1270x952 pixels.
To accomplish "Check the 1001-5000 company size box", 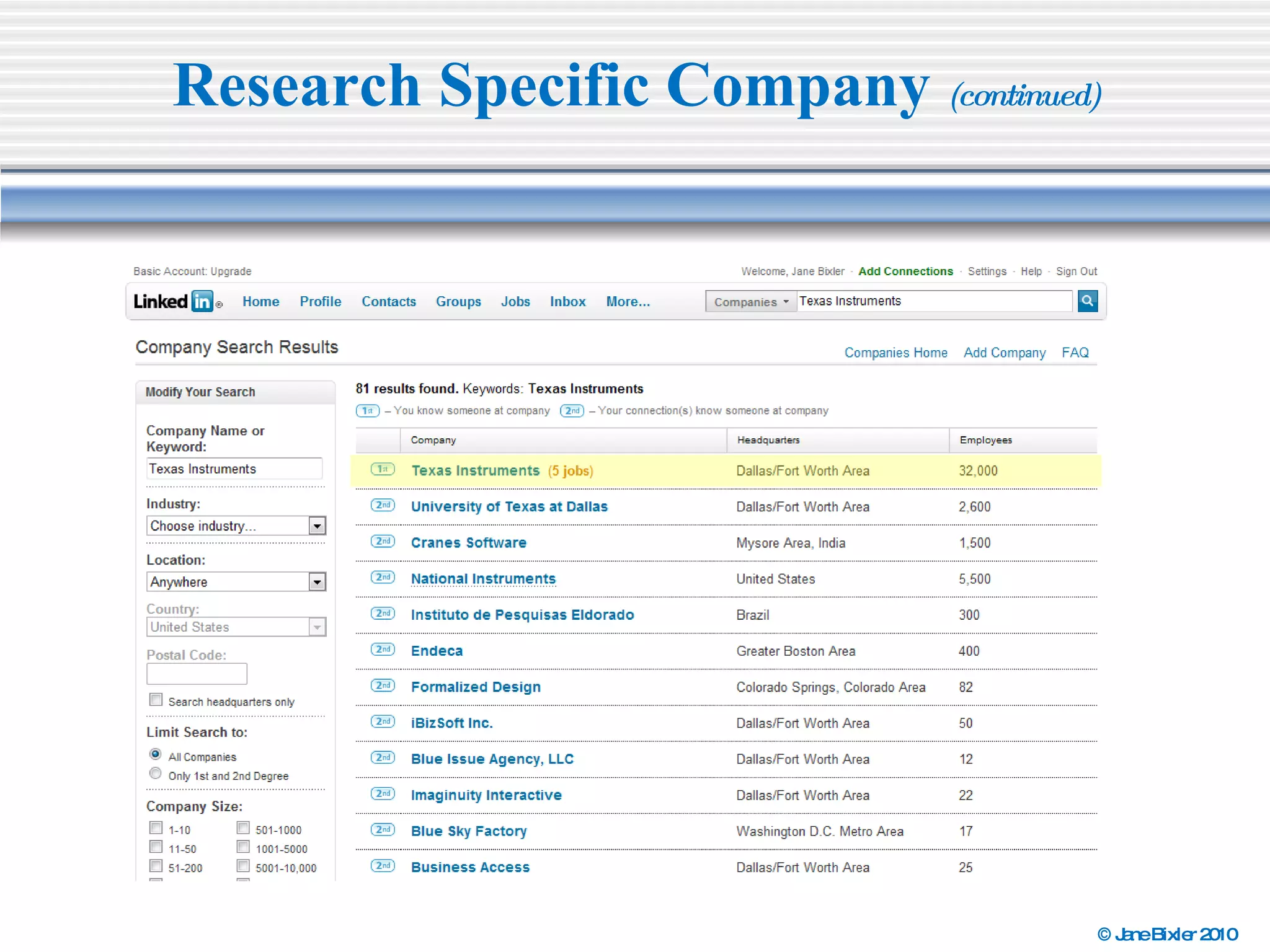I will (x=243, y=847).
